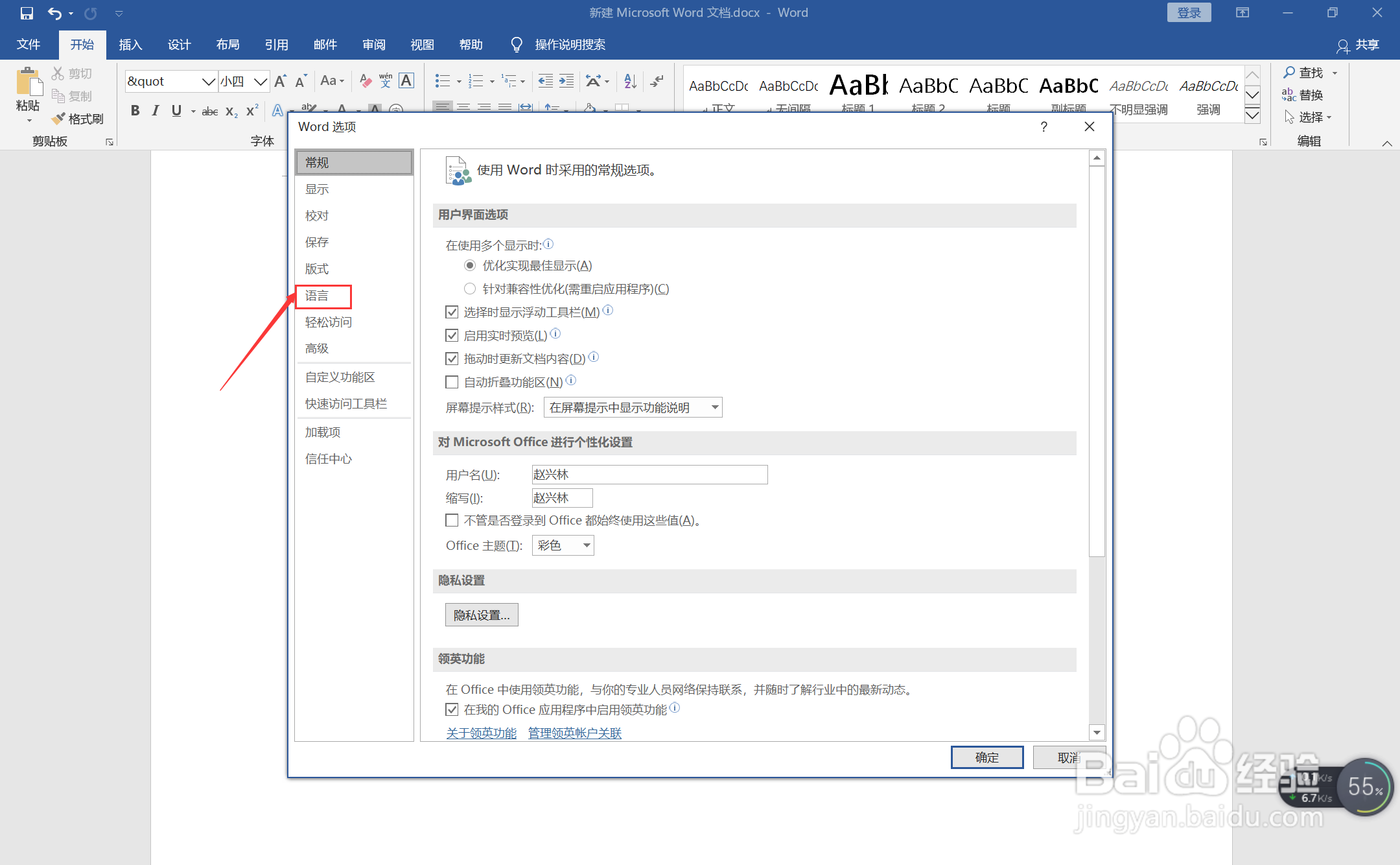1400x865 pixels.
Task: Open the Change Case Aa dropdown
Action: point(332,81)
